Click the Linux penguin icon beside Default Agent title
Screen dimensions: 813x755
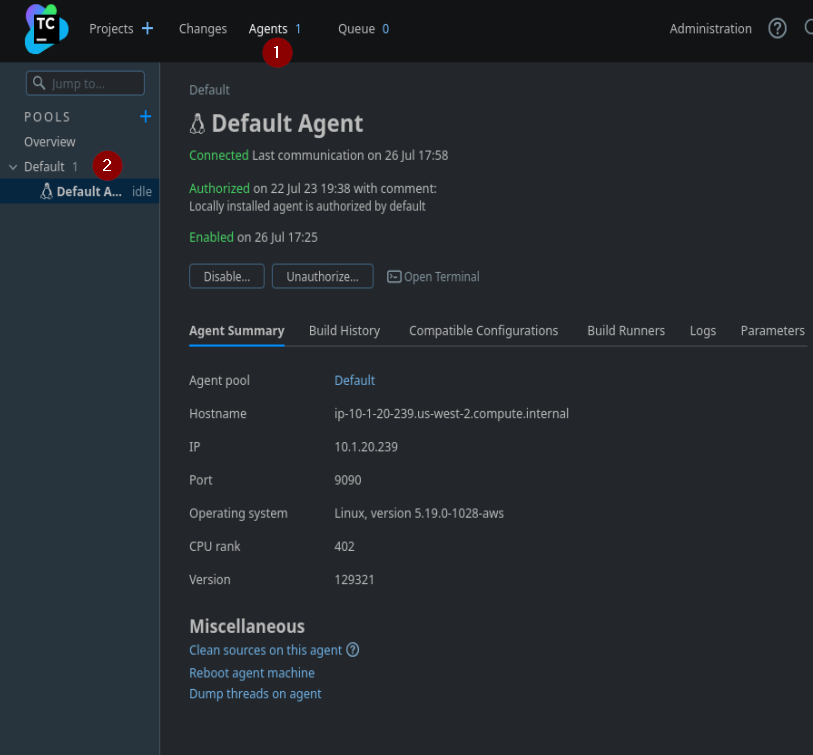click(197, 124)
